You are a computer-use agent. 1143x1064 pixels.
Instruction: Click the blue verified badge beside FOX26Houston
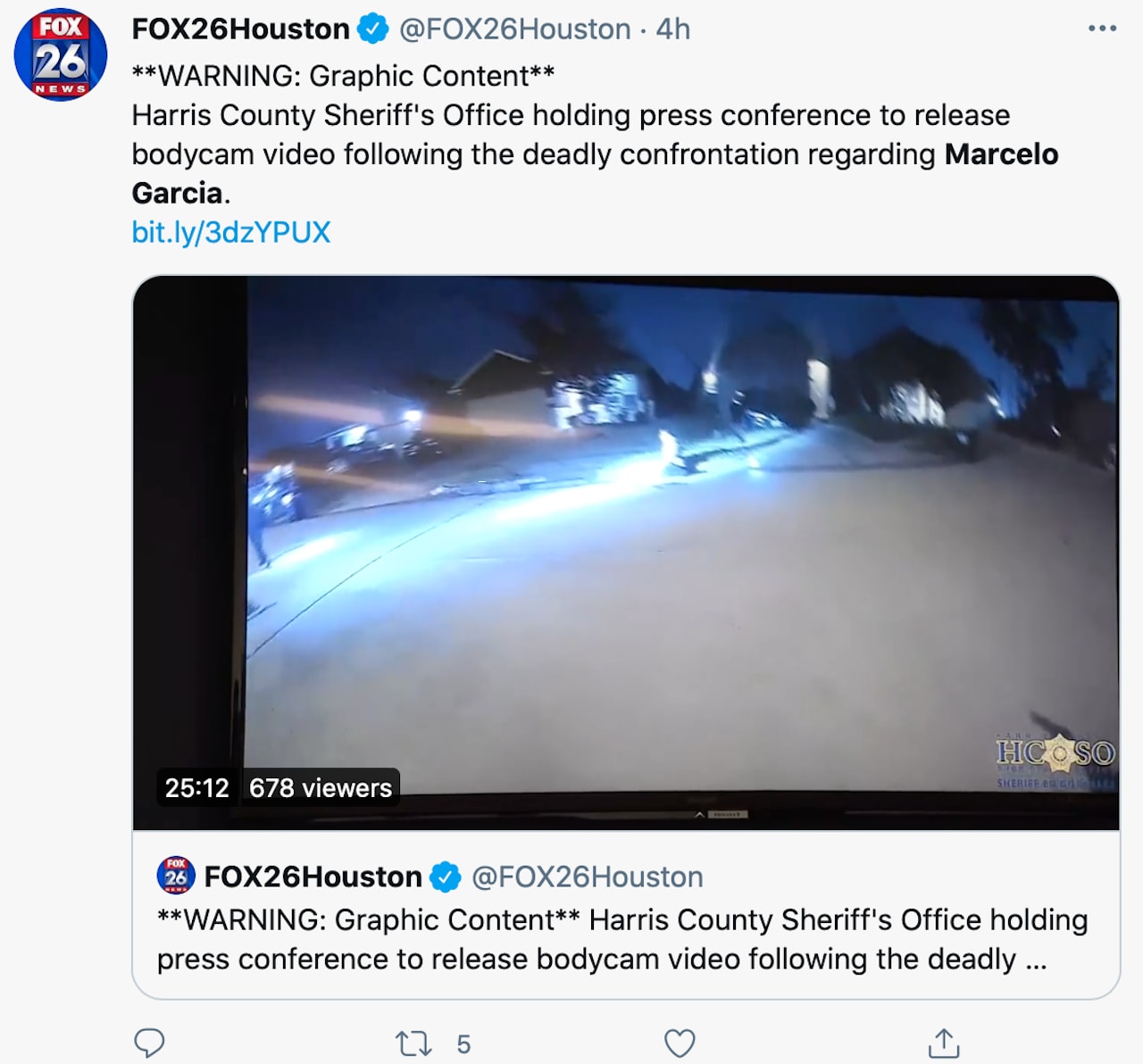tap(372, 29)
